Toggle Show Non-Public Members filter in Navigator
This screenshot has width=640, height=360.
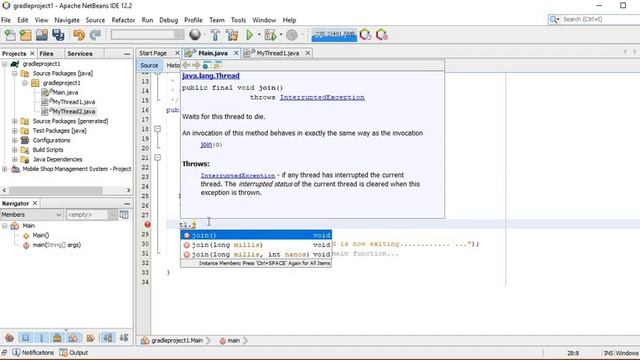[57, 338]
